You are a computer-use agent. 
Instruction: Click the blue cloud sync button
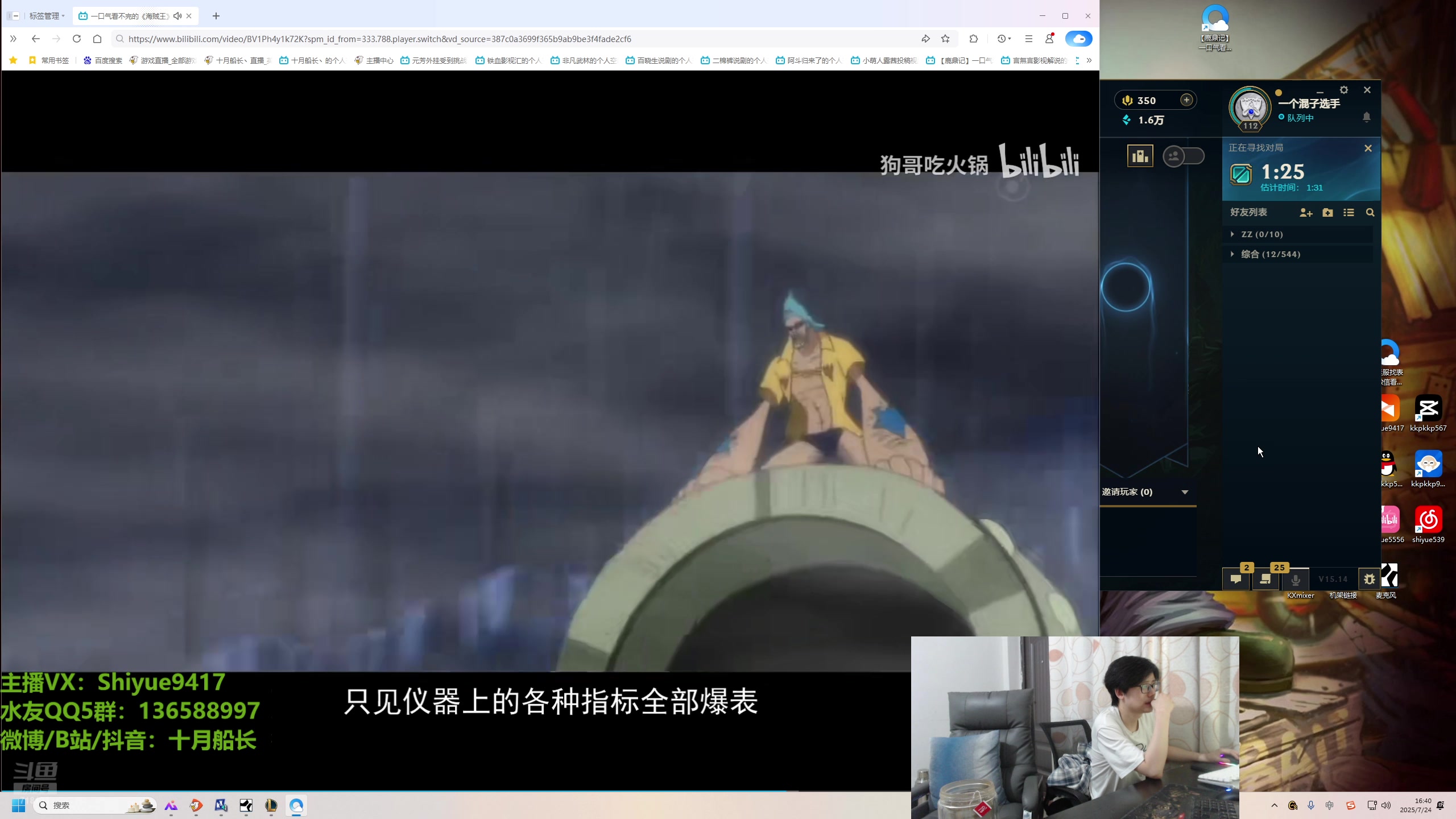pos(1078,39)
